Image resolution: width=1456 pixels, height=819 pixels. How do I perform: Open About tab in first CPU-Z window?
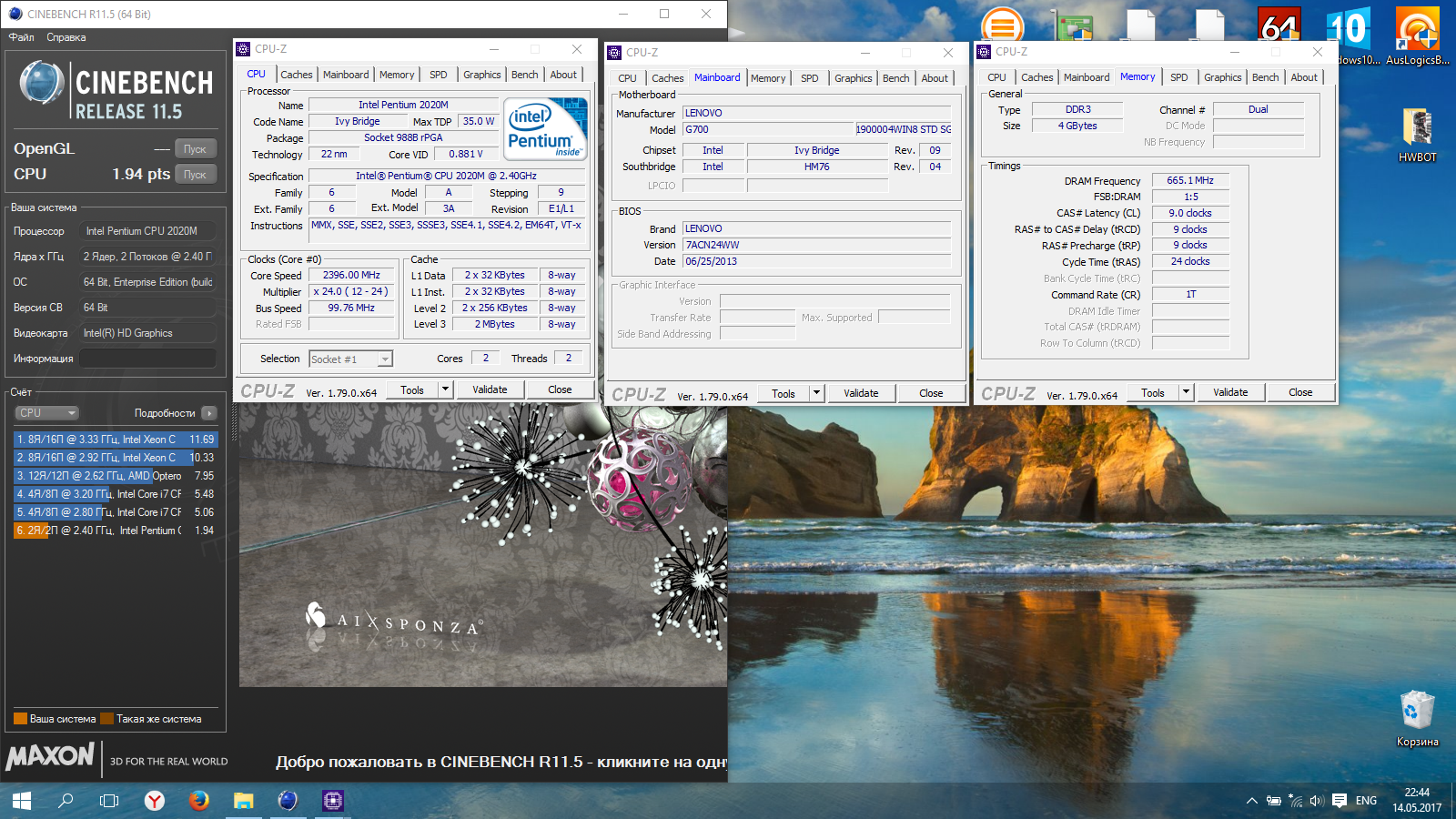(x=563, y=75)
